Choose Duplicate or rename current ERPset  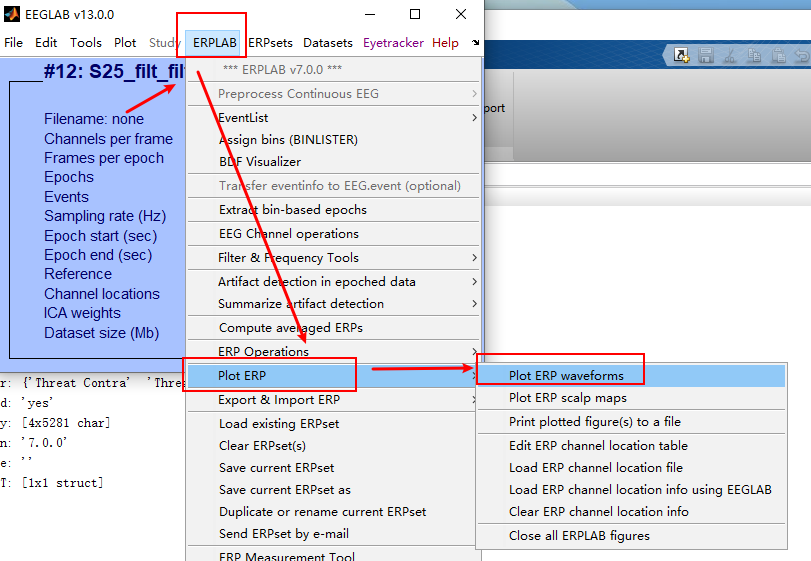coord(332,512)
